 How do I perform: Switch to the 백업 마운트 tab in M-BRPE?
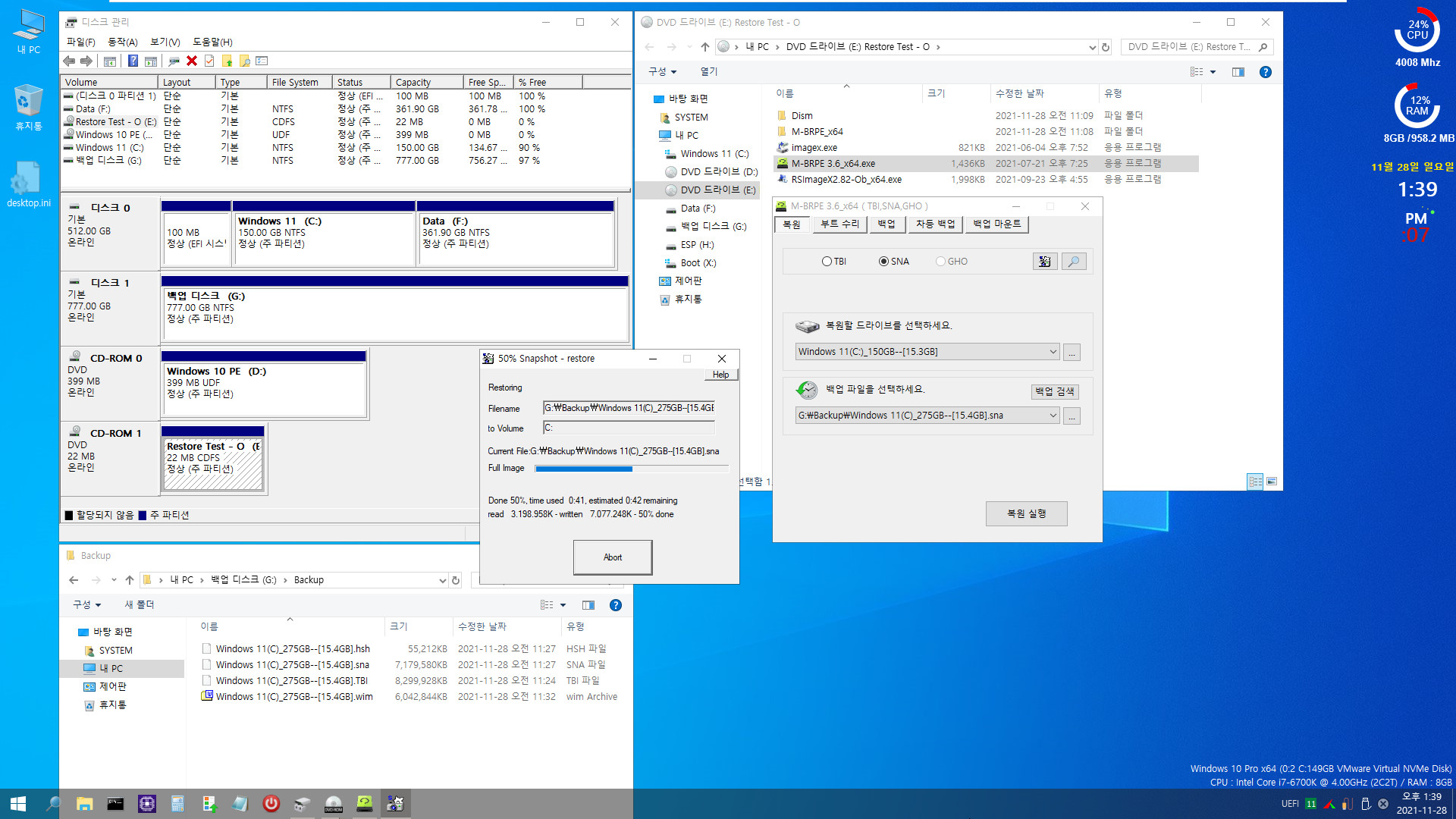tap(997, 224)
